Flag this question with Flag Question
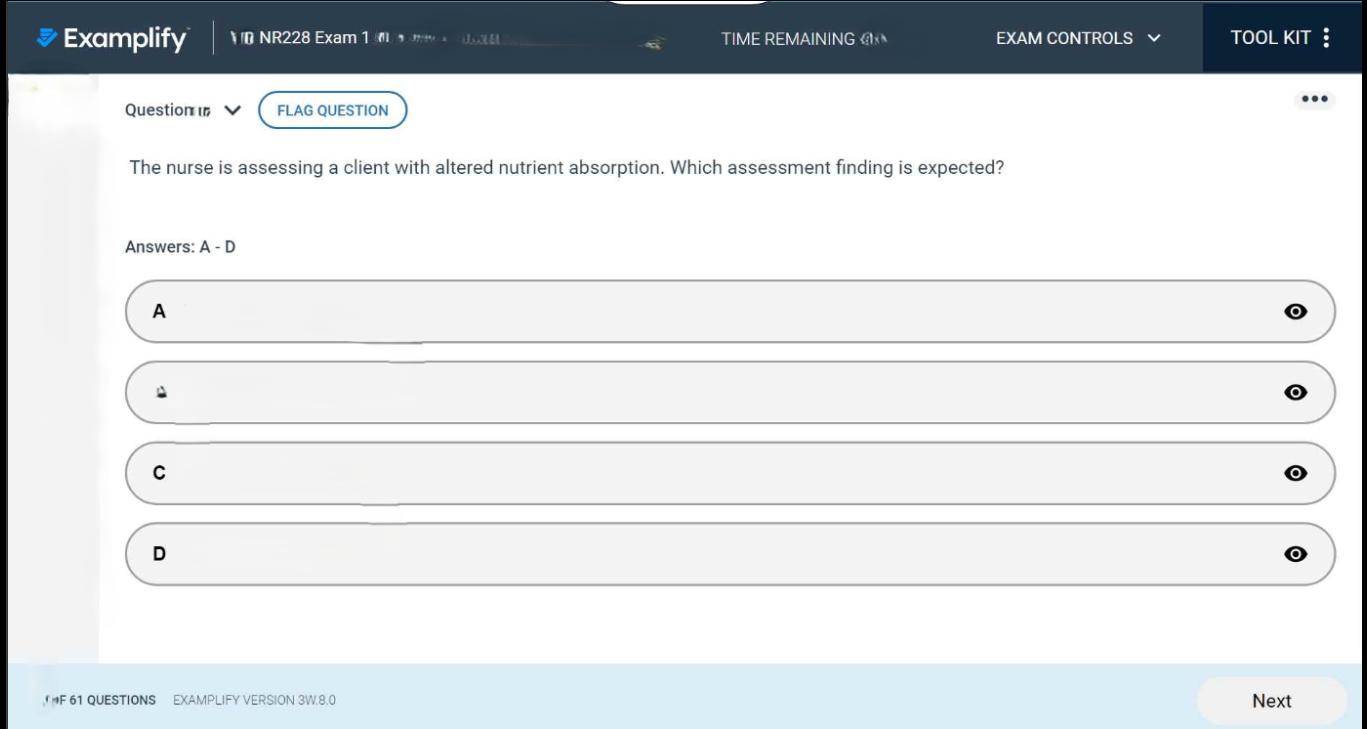 point(332,110)
